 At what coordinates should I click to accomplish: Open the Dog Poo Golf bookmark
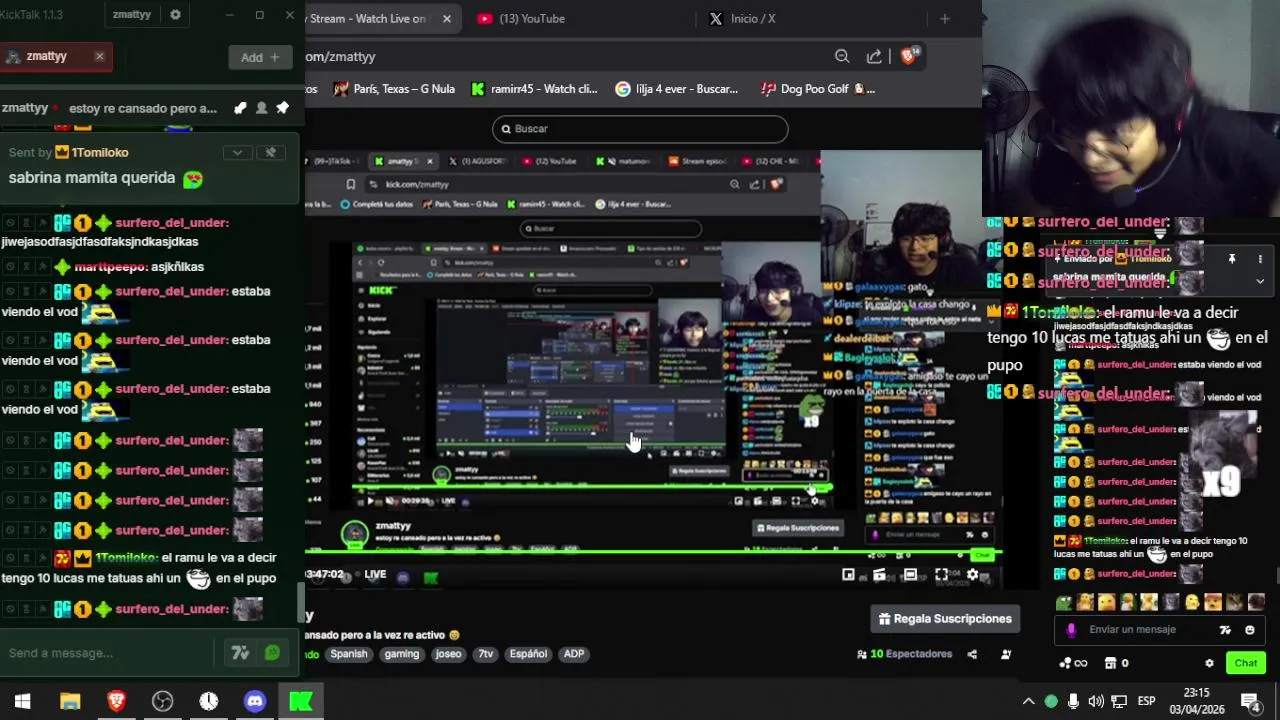click(x=818, y=89)
